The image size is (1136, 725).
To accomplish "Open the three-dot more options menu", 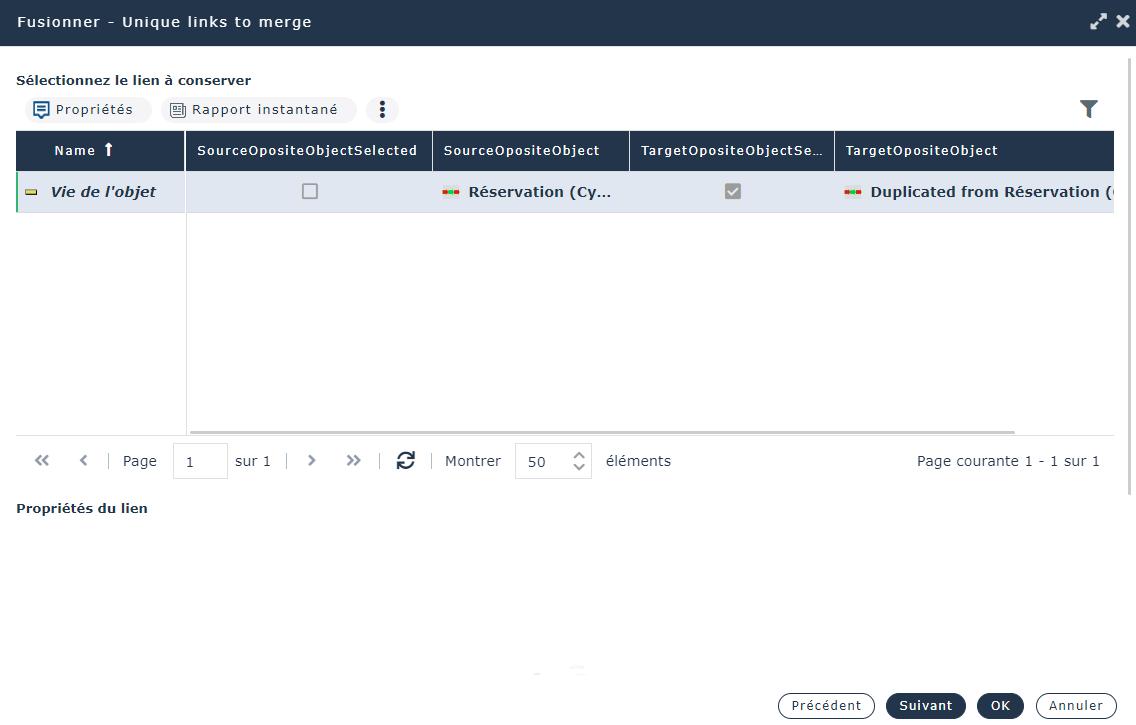I will [382, 110].
